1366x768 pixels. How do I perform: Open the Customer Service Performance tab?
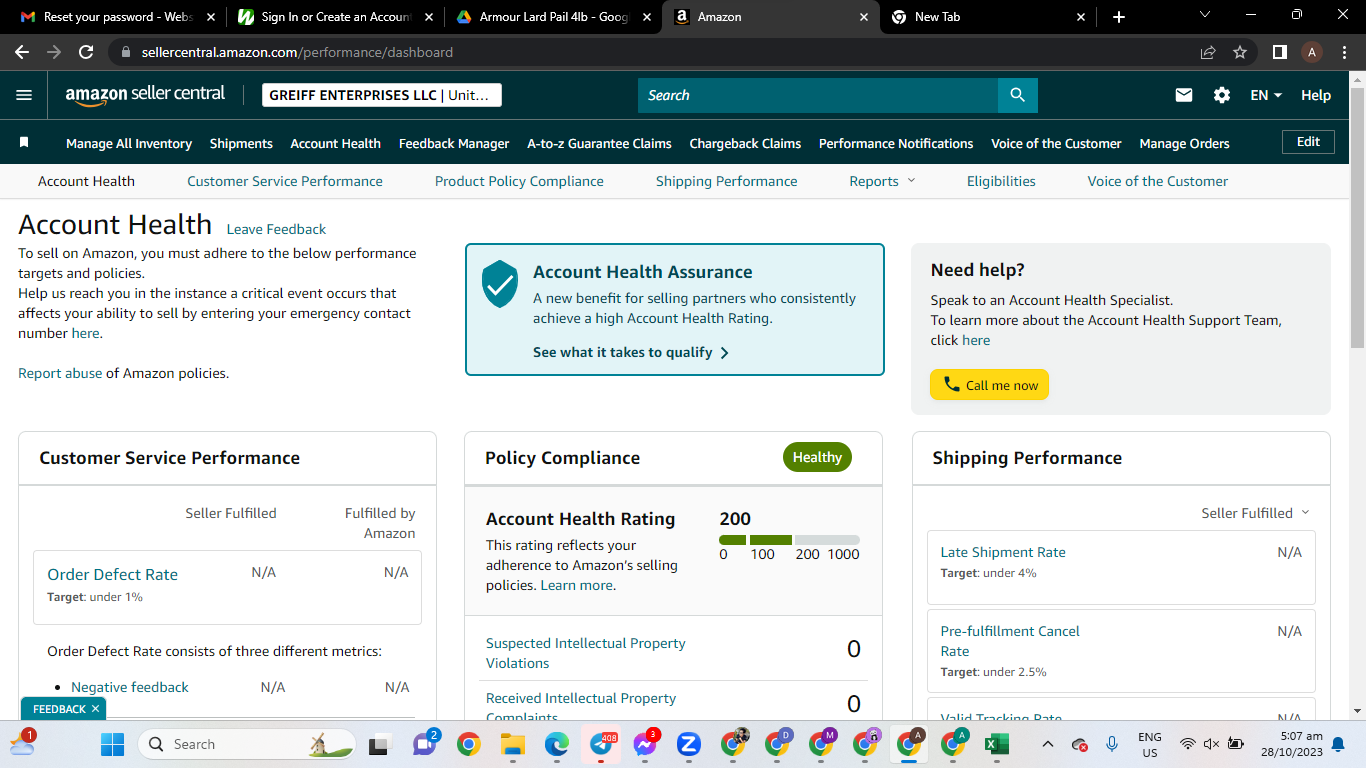pos(285,181)
